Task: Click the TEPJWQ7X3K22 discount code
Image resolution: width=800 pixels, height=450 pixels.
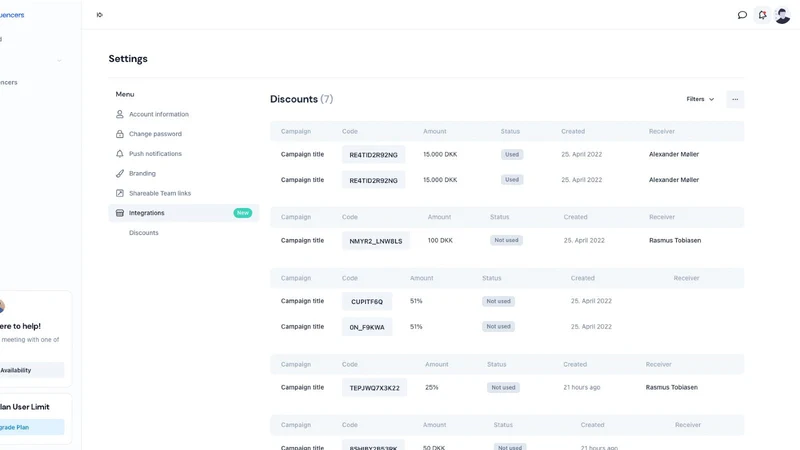Action: tap(374, 388)
